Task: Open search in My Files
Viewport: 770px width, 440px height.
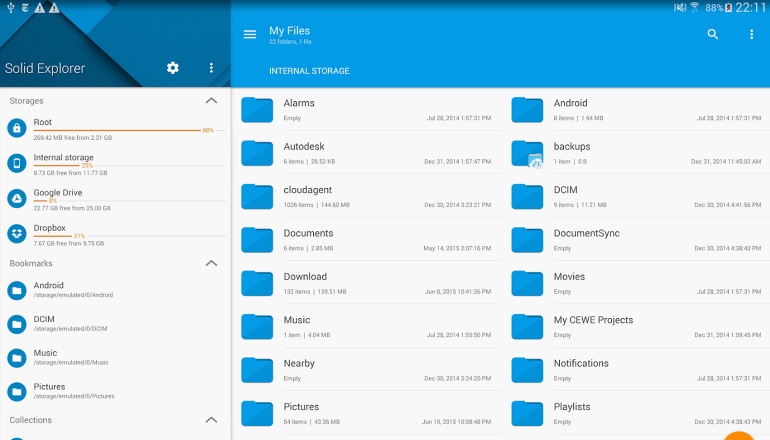Action: [x=713, y=34]
